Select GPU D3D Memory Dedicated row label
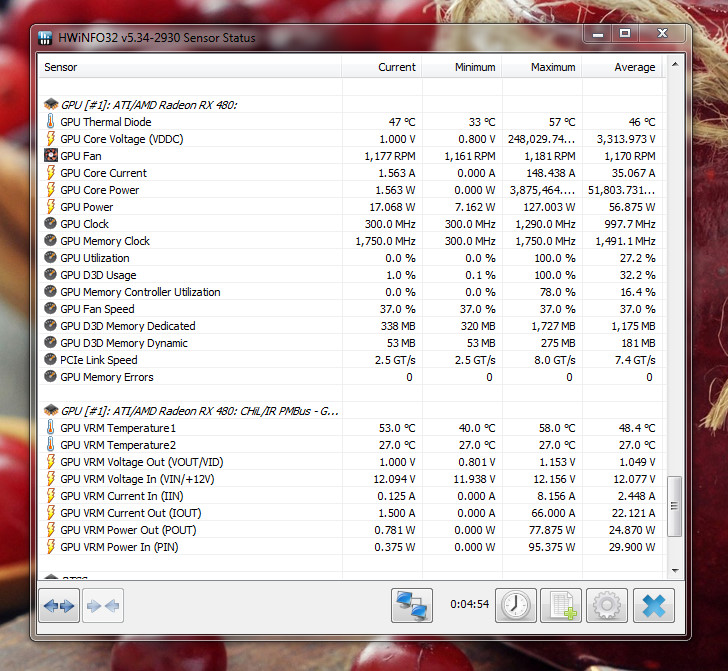Screen dimensions: 728x671 (128, 326)
